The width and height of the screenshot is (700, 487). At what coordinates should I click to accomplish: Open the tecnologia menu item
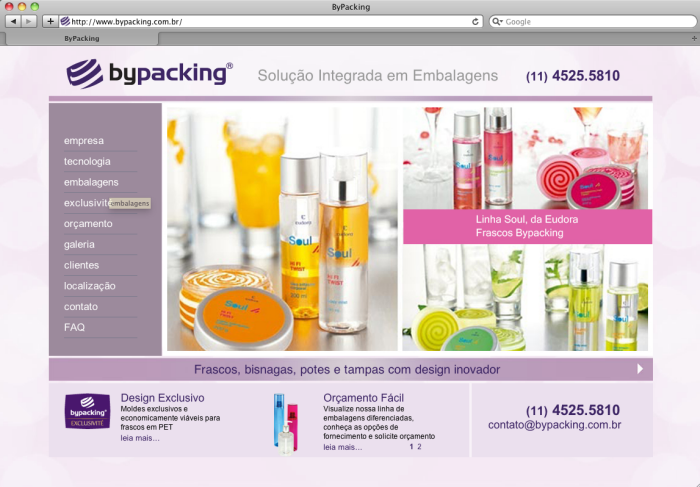coord(87,161)
